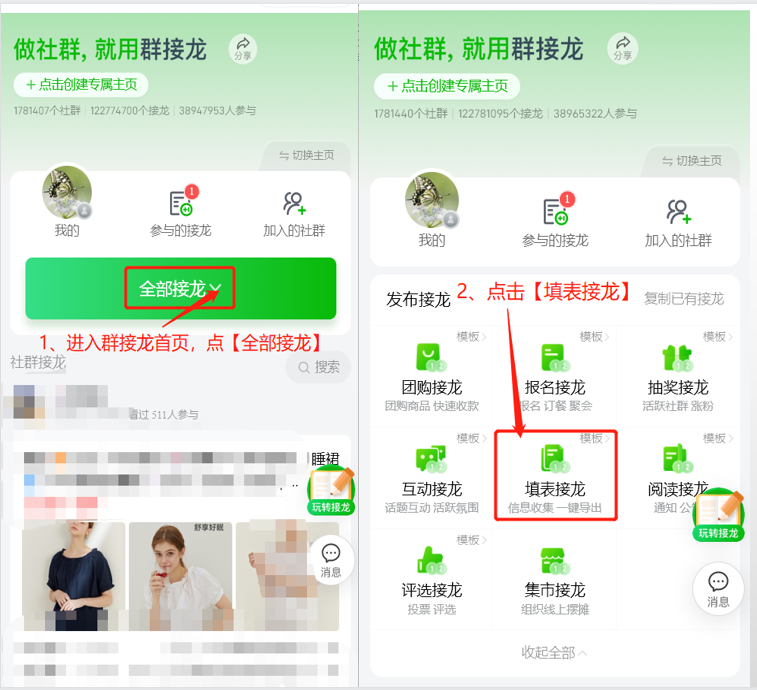Select 抽奖接龙 gift icon
The height and width of the screenshot is (690, 757).
(677, 358)
